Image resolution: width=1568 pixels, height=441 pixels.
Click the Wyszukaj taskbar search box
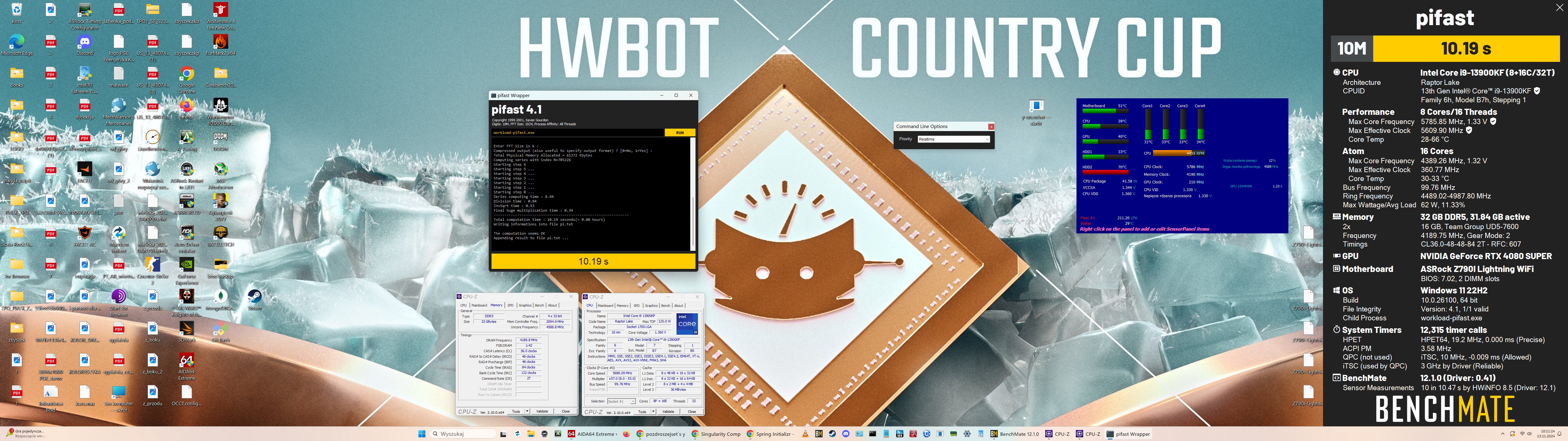pos(463,434)
